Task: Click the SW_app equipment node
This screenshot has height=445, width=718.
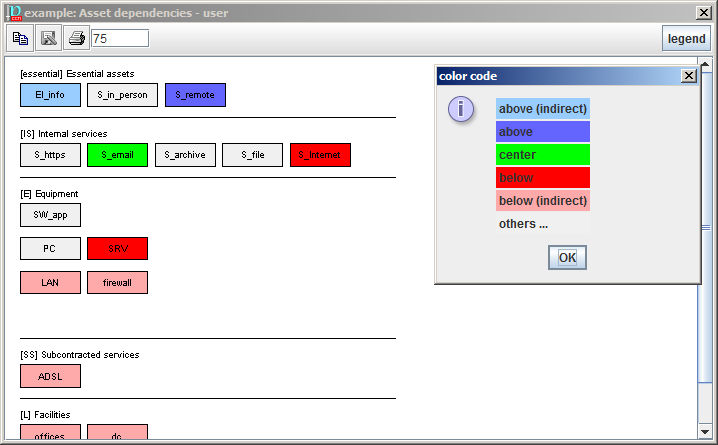Action: tap(50, 214)
